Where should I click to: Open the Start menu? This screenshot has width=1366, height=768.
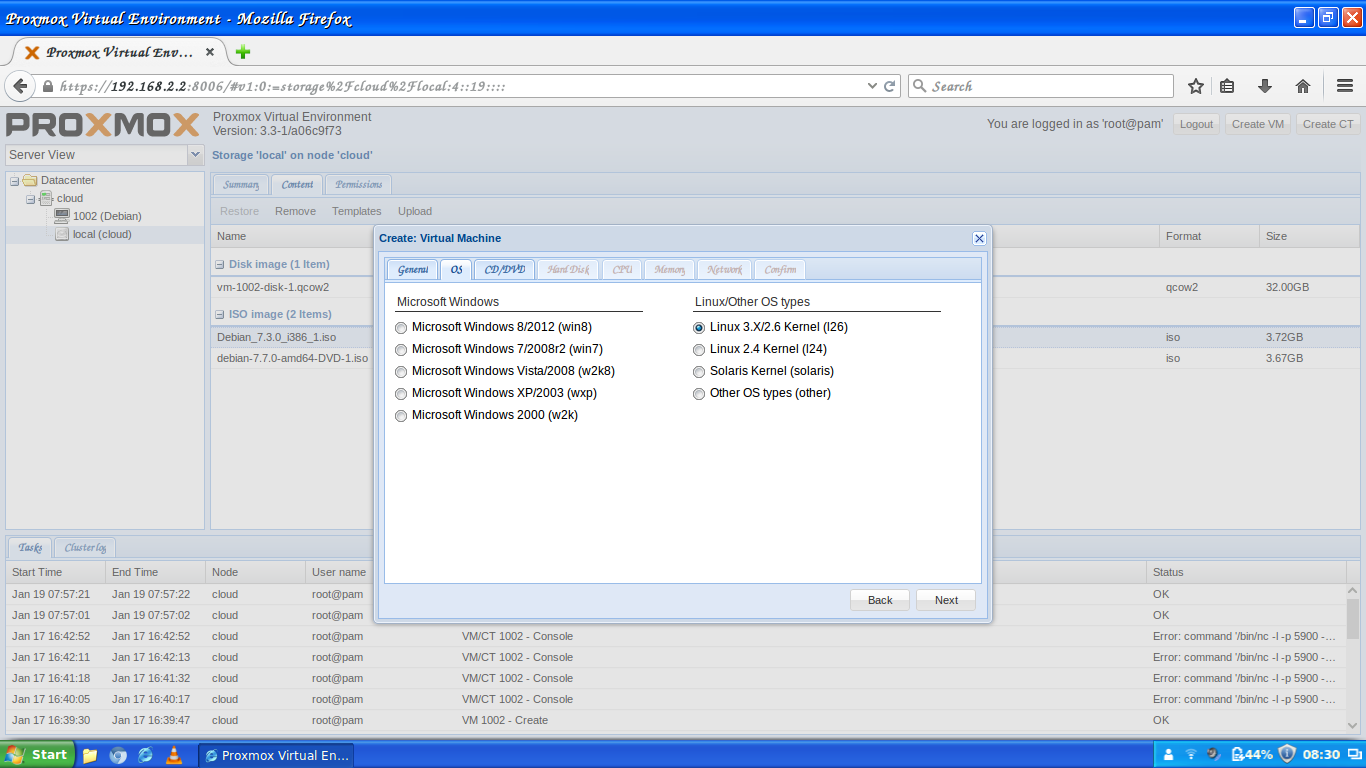(x=36, y=755)
